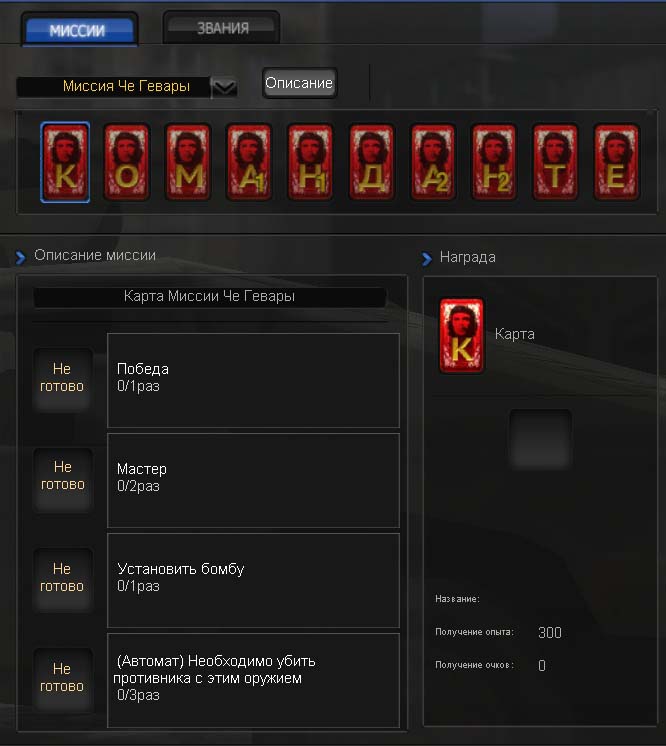Click the empty reward slot
Image resolution: width=666 pixels, height=746 pixels.
[540, 439]
